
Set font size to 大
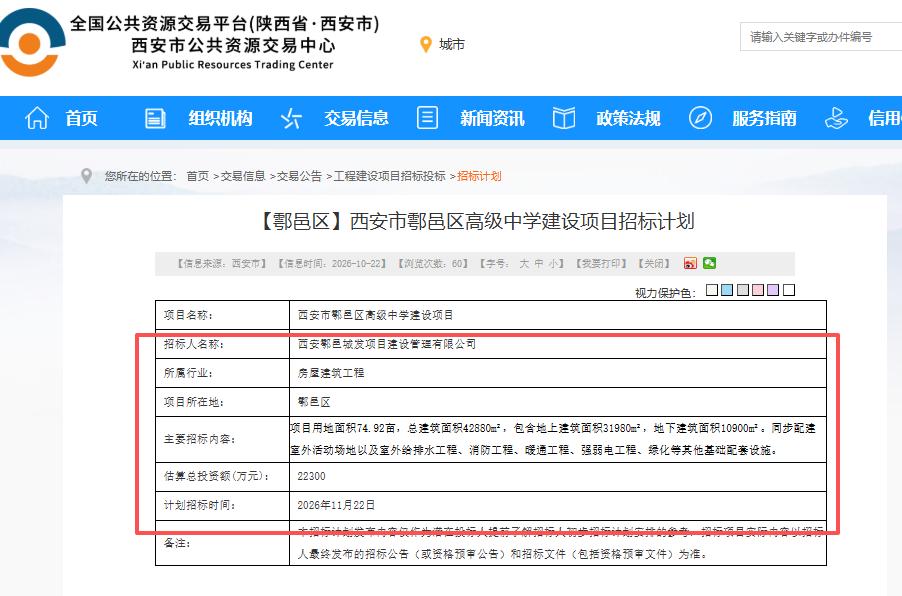[524, 263]
